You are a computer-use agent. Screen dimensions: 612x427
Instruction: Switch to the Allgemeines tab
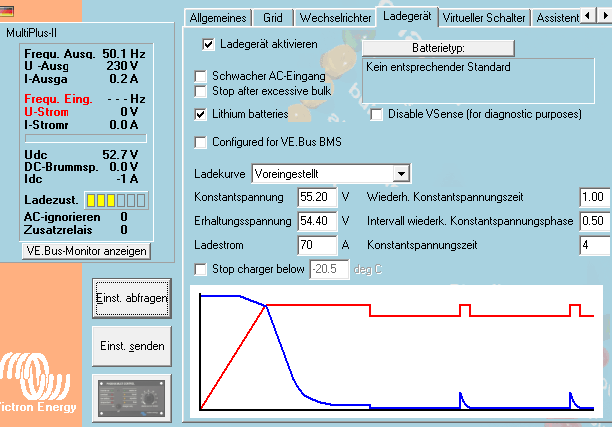218,18
